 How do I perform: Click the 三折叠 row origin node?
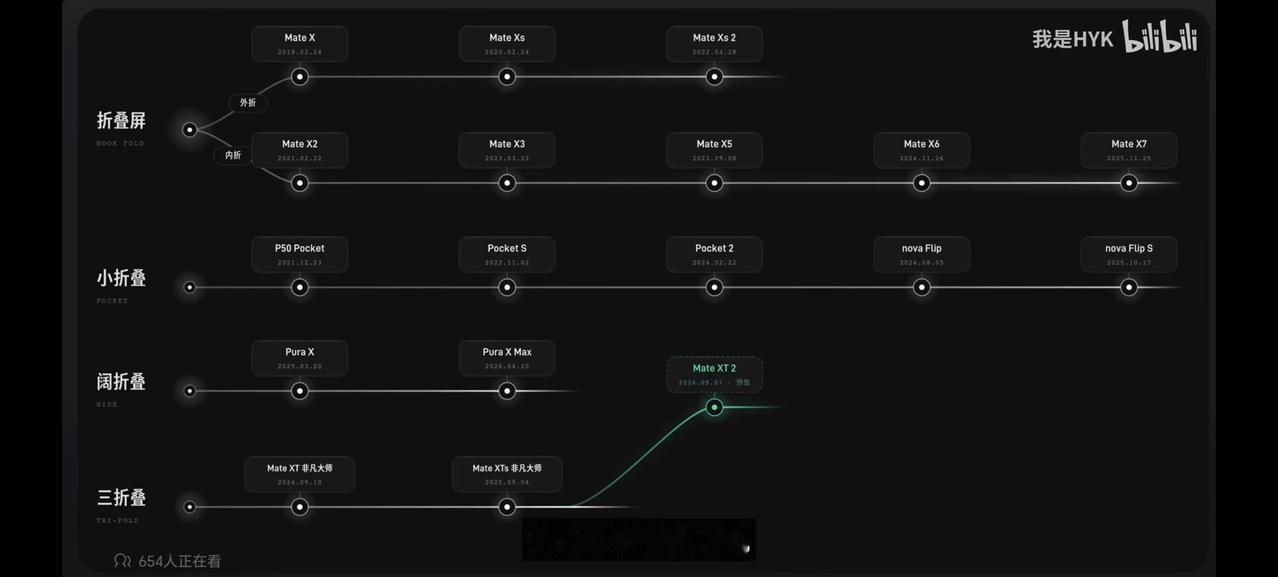(189, 507)
